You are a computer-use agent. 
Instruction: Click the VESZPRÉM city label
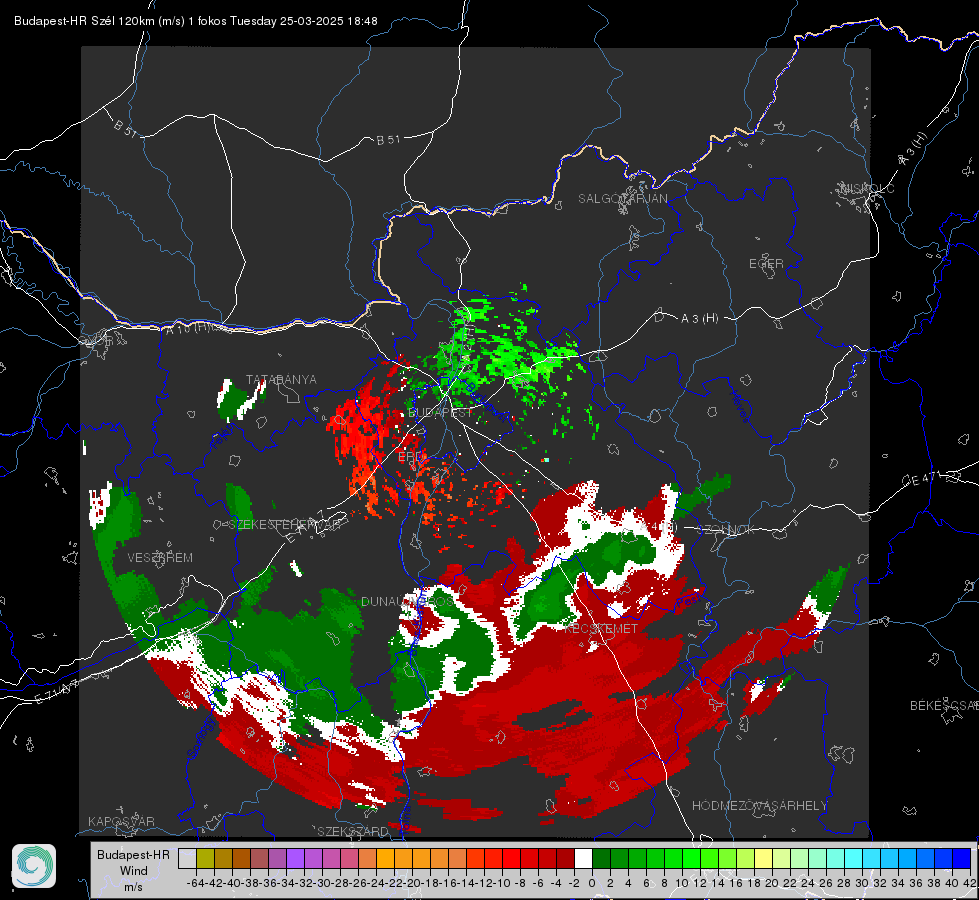pyautogui.click(x=160, y=557)
